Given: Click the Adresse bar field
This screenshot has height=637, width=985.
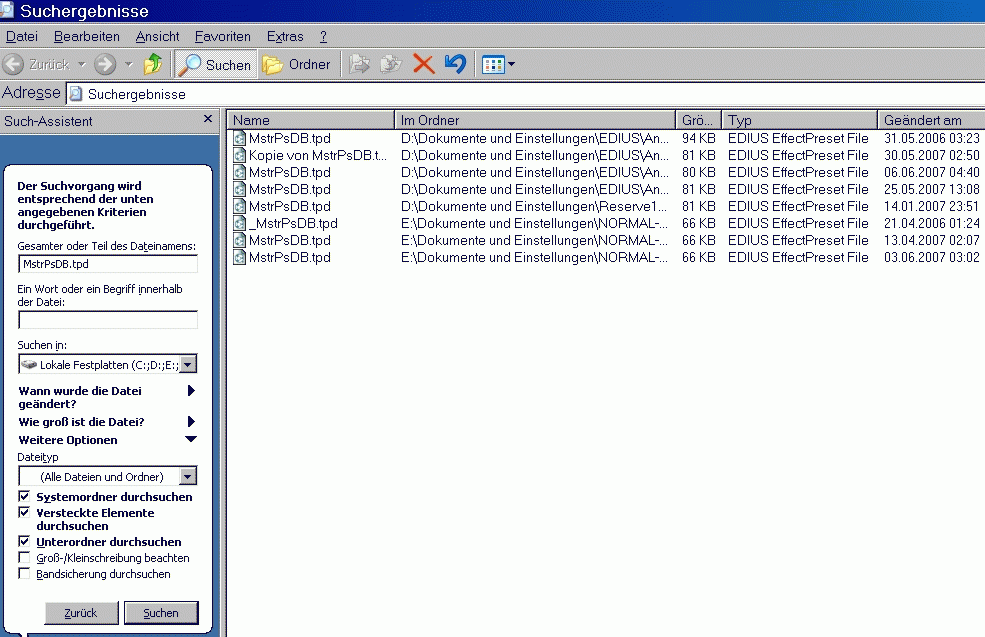Looking at the screenshot, I should pos(525,94).
